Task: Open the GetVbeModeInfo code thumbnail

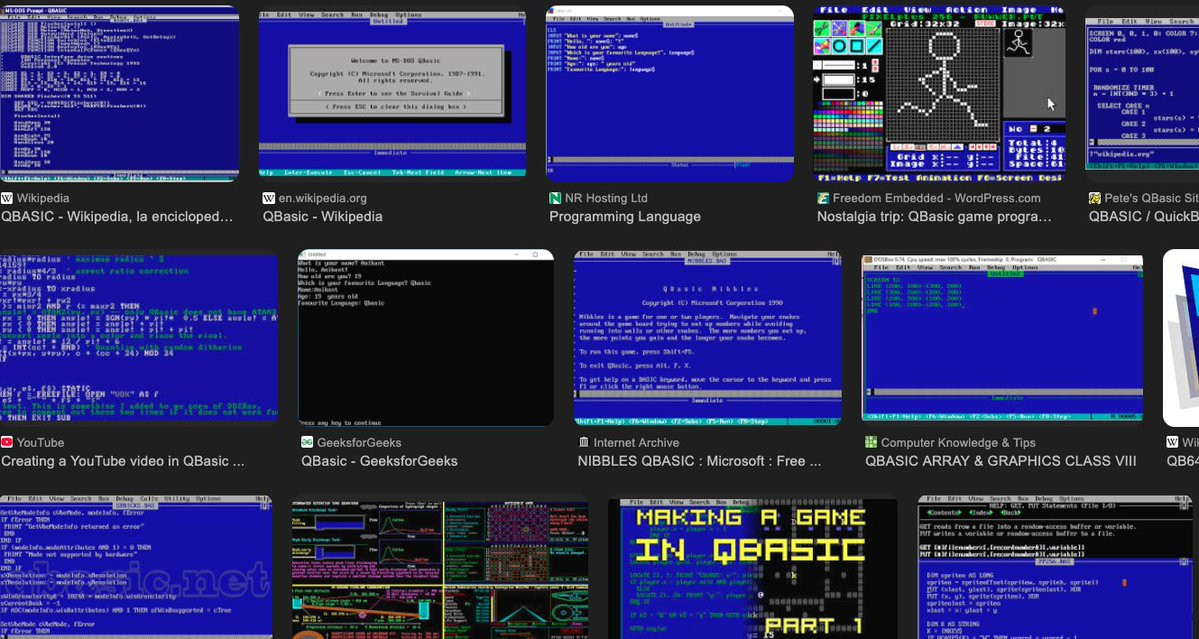Action: pos(136,566)
